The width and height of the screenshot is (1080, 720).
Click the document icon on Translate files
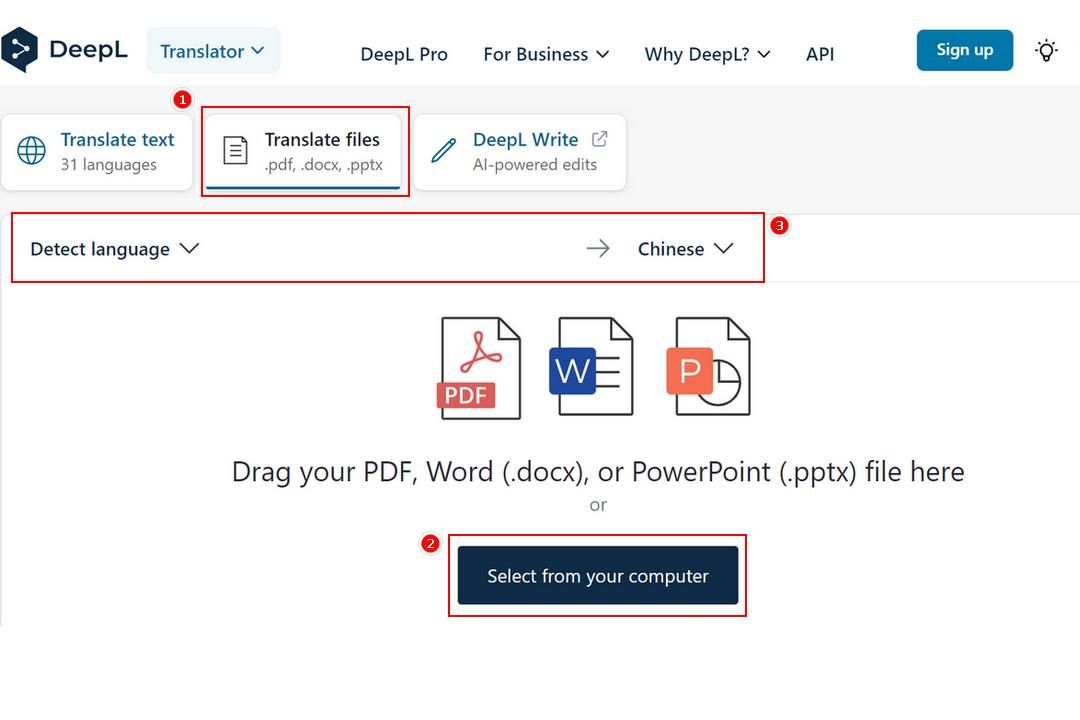coord(235,150)
